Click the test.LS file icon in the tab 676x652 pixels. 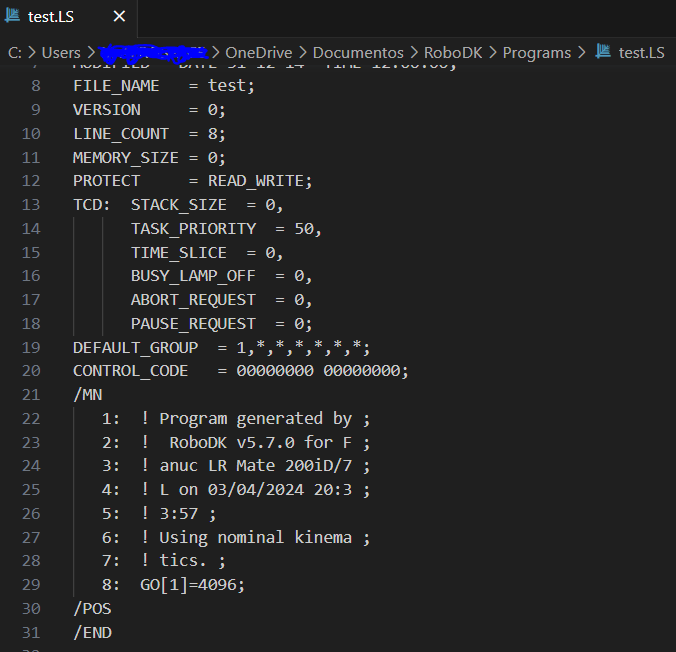click(14, 18)
